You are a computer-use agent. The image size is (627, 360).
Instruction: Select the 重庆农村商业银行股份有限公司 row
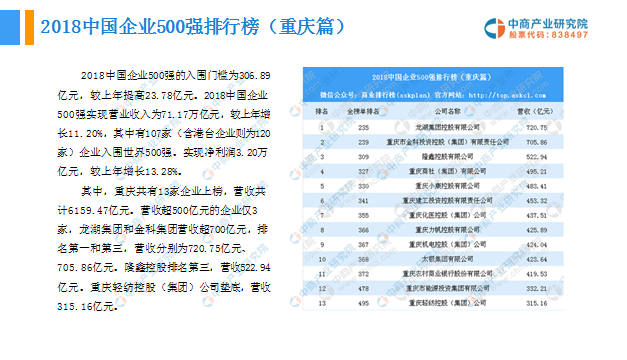433,274
